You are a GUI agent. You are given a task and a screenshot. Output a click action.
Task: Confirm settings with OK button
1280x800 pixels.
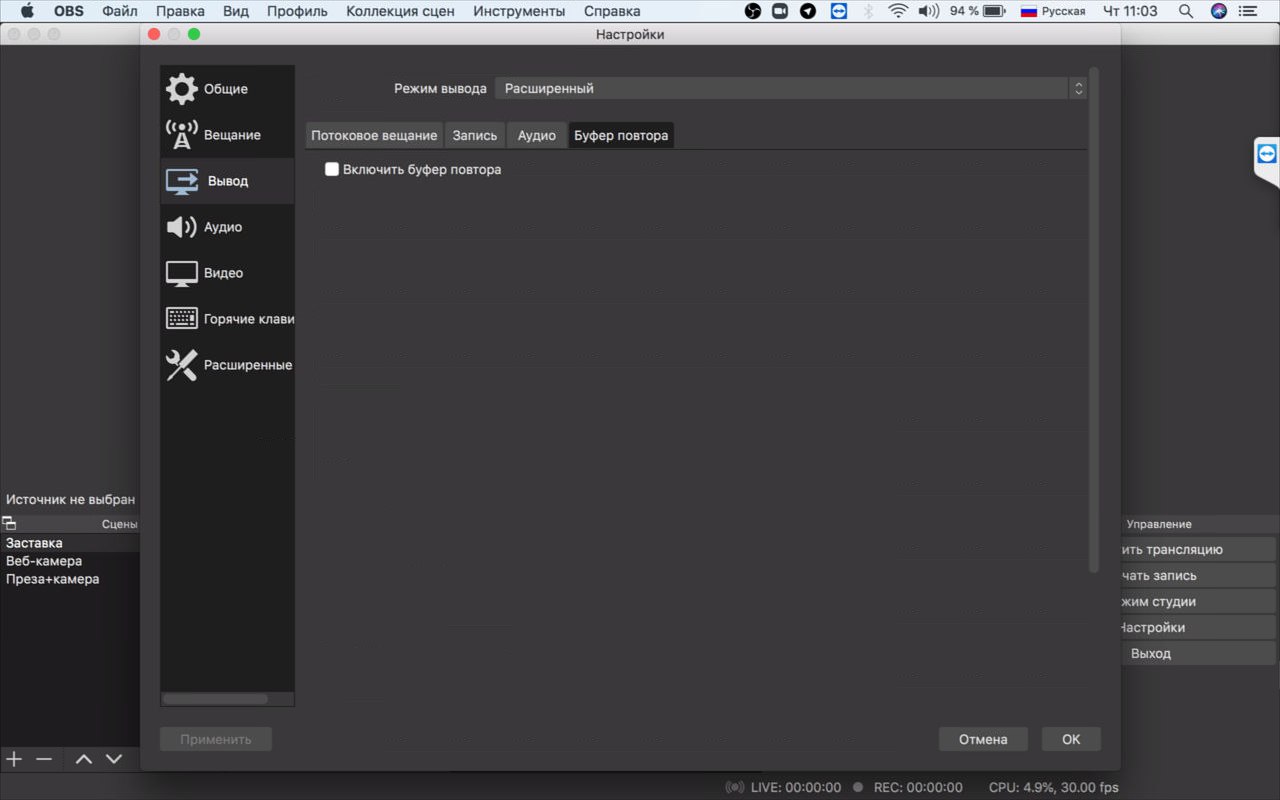tap(1071, 739)
